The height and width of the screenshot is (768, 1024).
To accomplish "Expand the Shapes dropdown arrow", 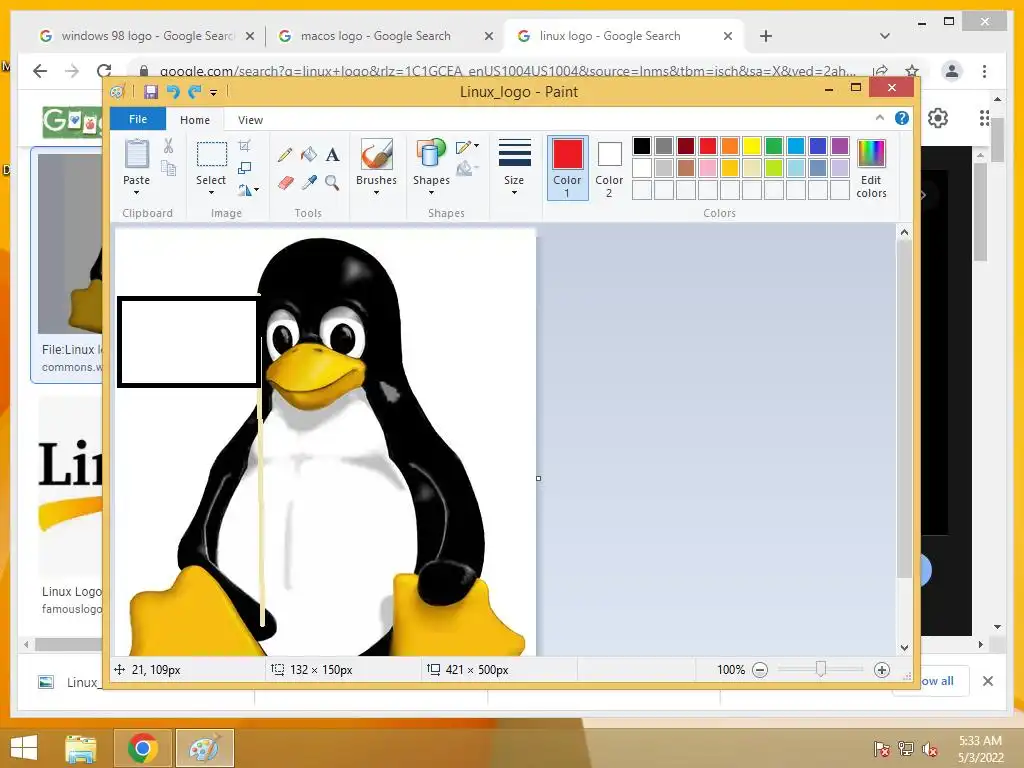I will tap(431, 193).
